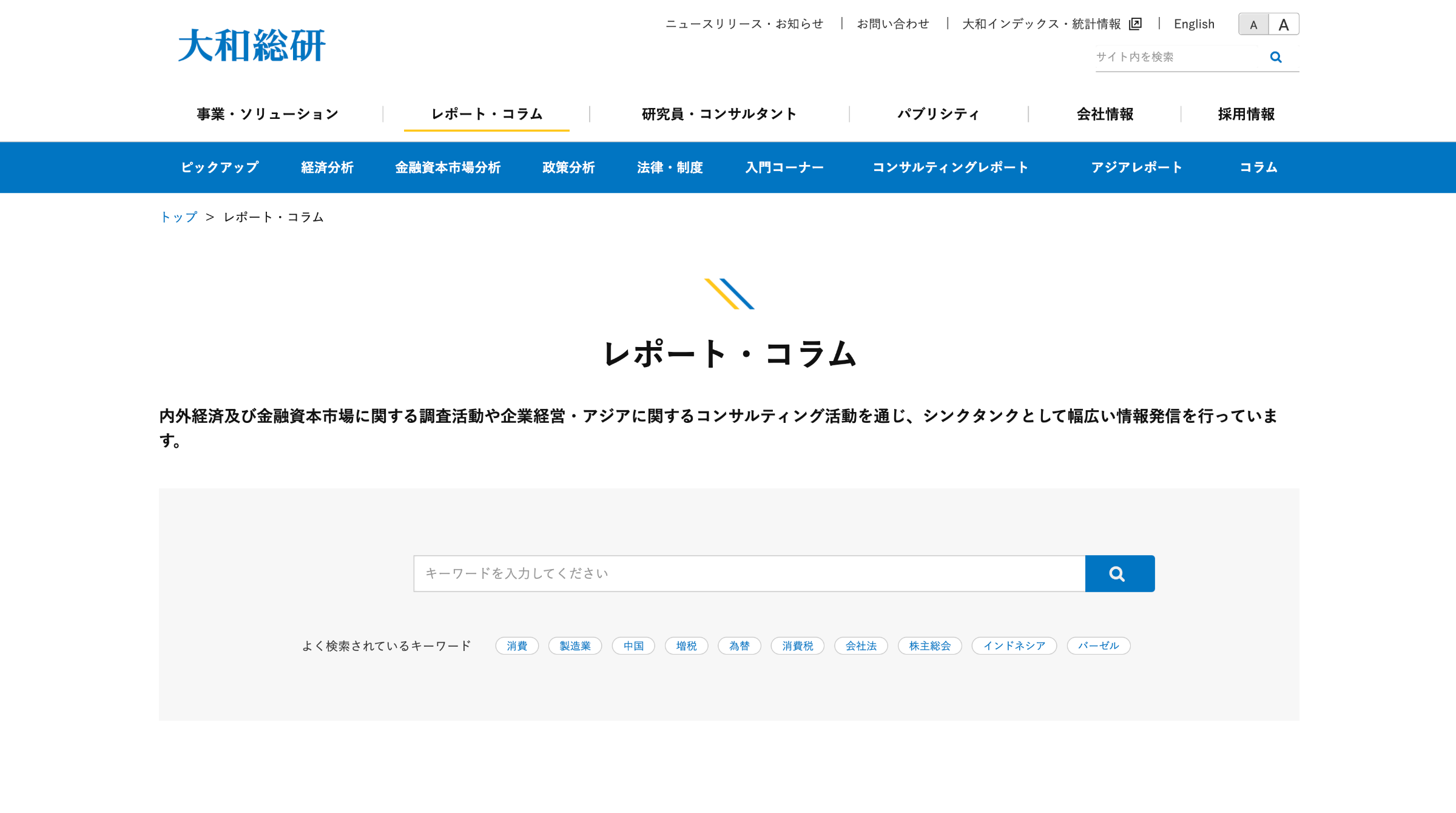Open the パブリシティ menu
Viewport: 1456px width, 813px height.
(x=939, y=114)
